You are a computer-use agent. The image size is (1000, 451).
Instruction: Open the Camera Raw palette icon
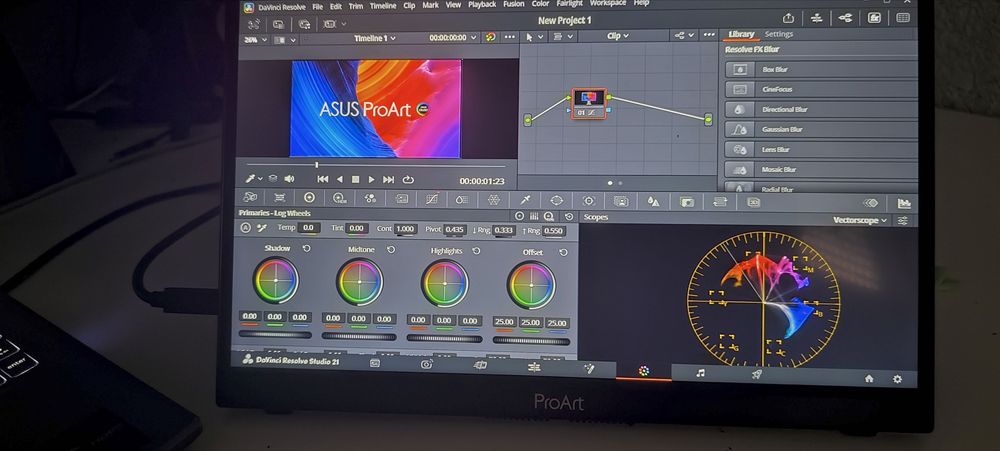click(250, 198)
